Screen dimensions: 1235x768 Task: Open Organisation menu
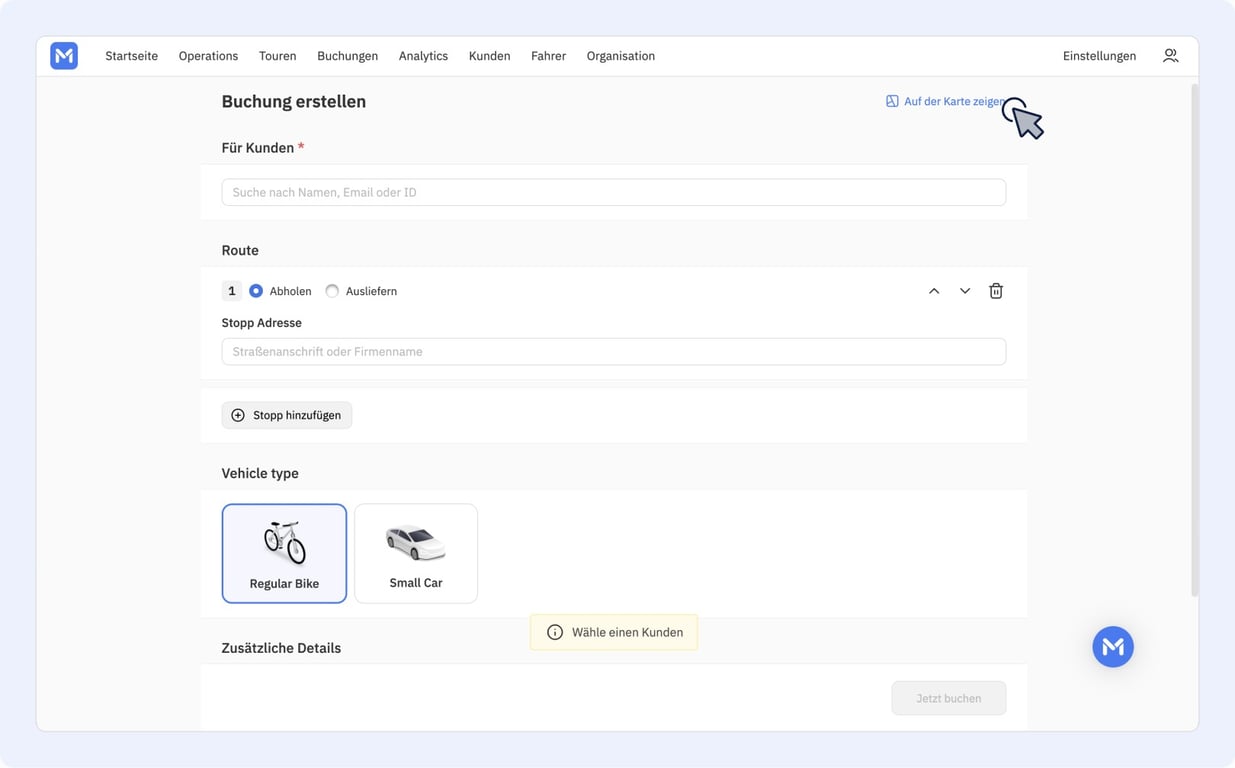(x=621, y=56)
